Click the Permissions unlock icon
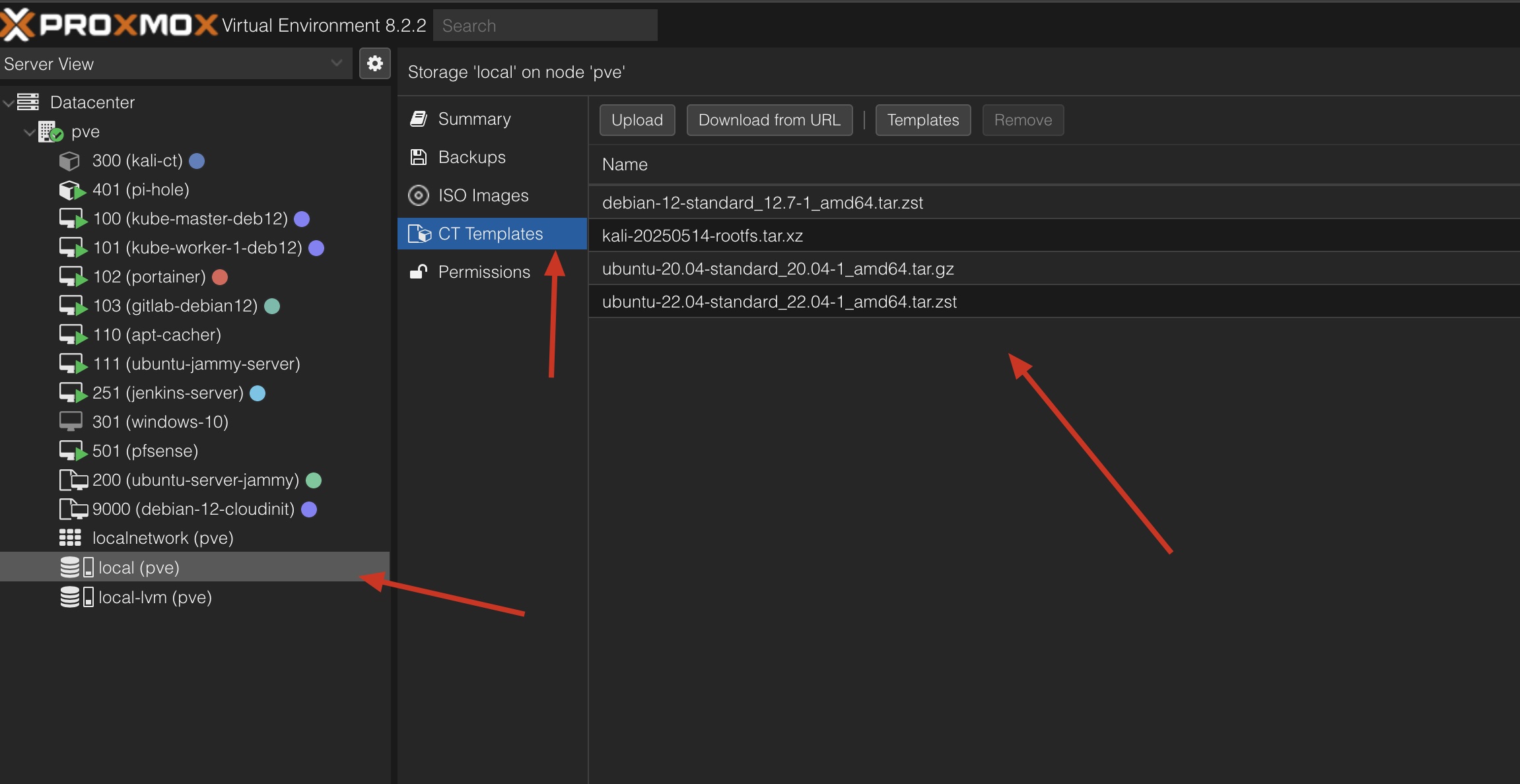The height and width of the screenshot is (784, 1520). coord(419,272)
